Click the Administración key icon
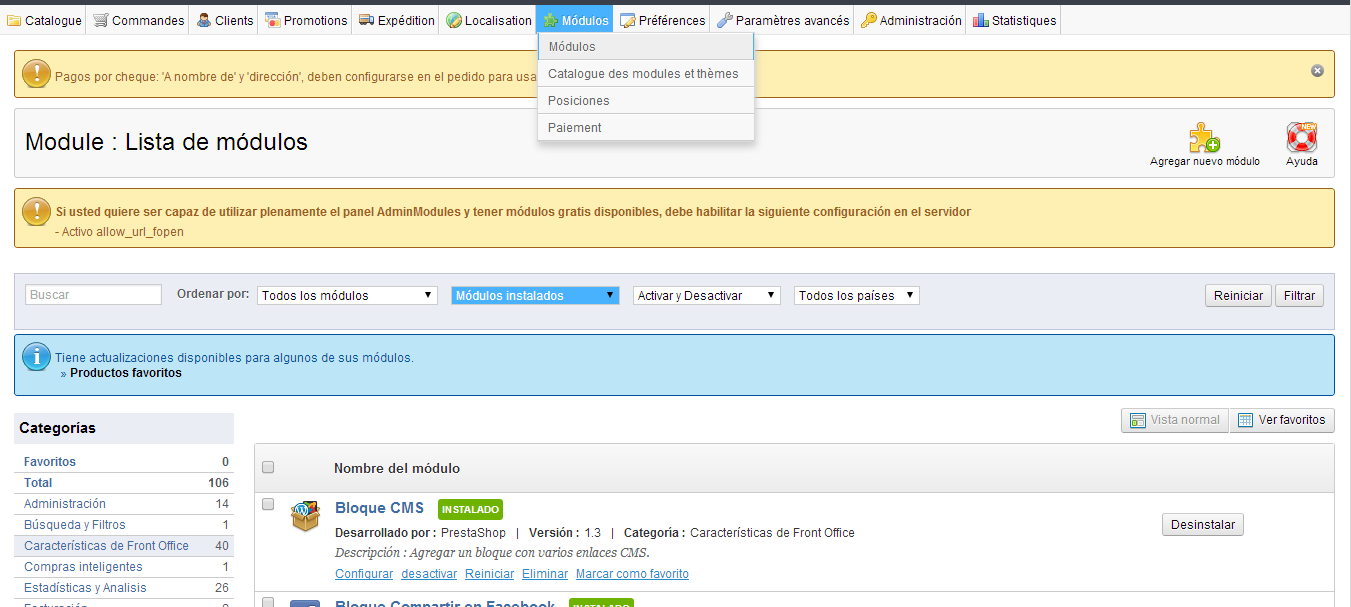Screen dimensions: 1351x607 coord(869,20)
